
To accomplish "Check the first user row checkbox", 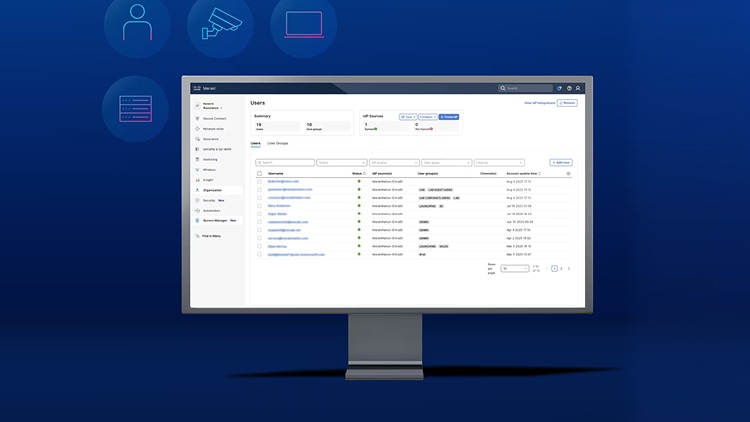I will [x=259, y=182].
